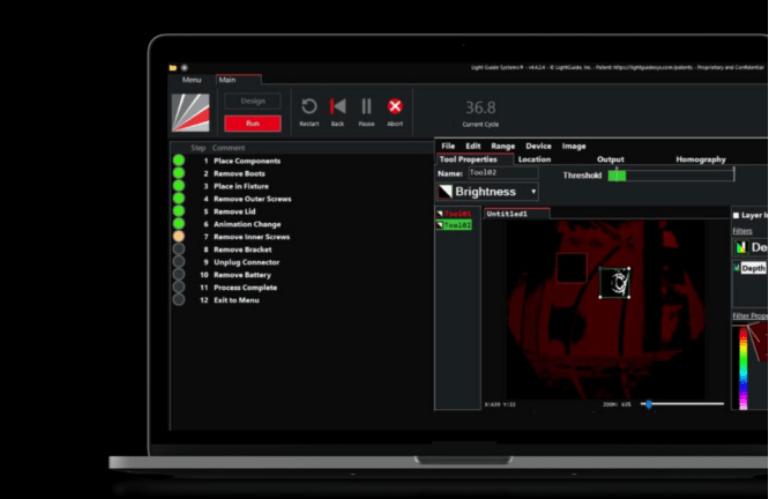
Task: Click the folder icon in title bar
Action: click(x=173, y=67)
